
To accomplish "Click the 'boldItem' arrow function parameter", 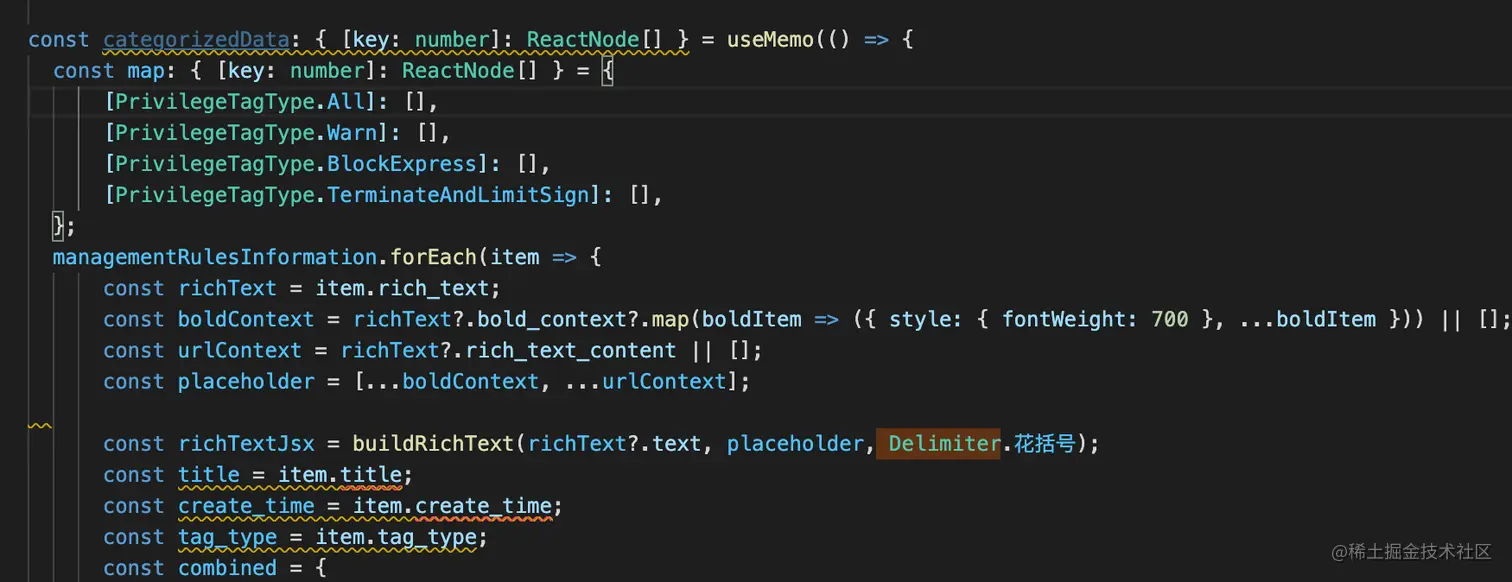I will [752, 319].
